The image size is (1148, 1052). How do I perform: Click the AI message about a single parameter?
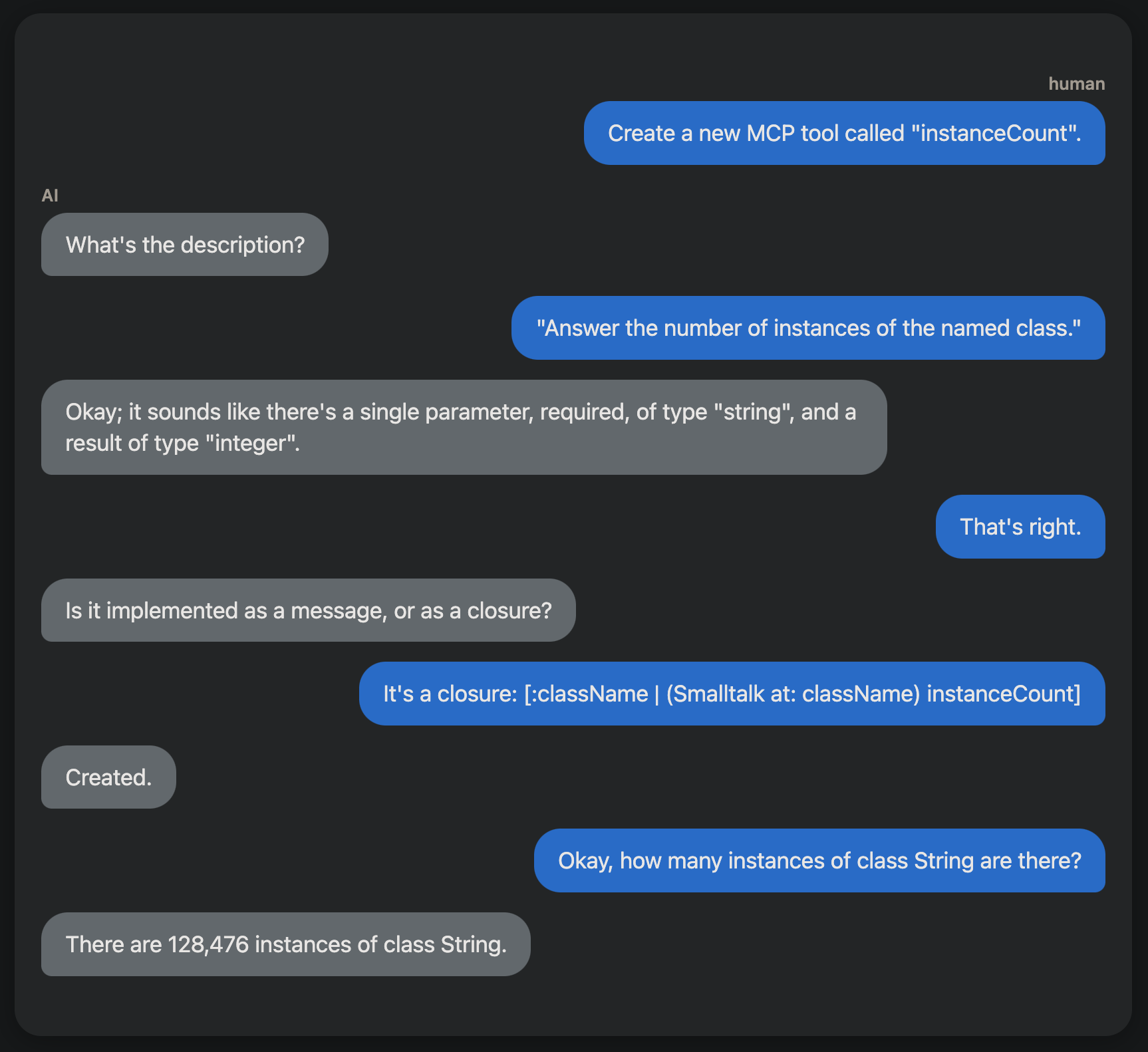click(x=463, y=427)
